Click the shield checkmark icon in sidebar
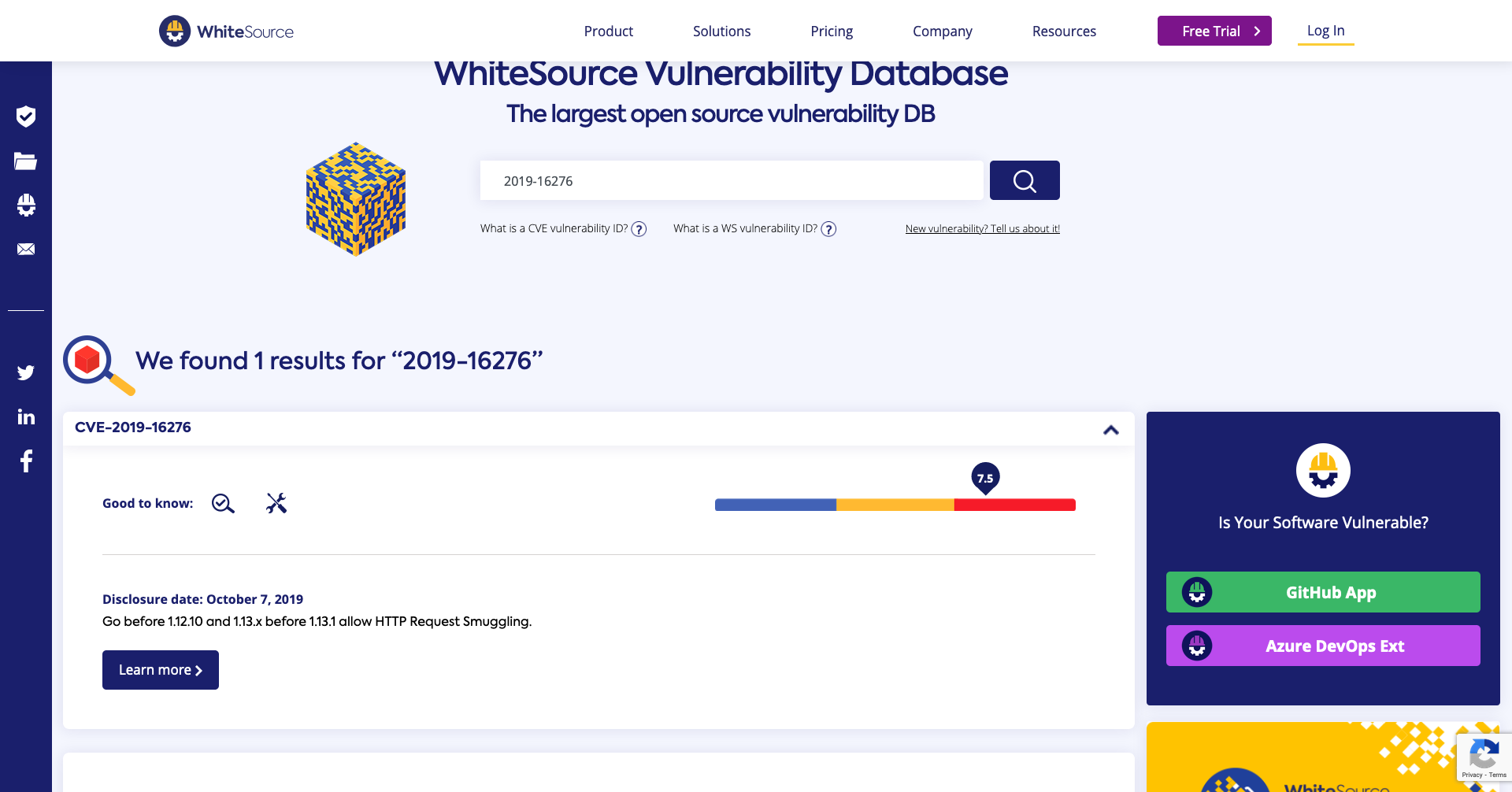This screenshot has width=1512, height=792. (x=26, y=117)
